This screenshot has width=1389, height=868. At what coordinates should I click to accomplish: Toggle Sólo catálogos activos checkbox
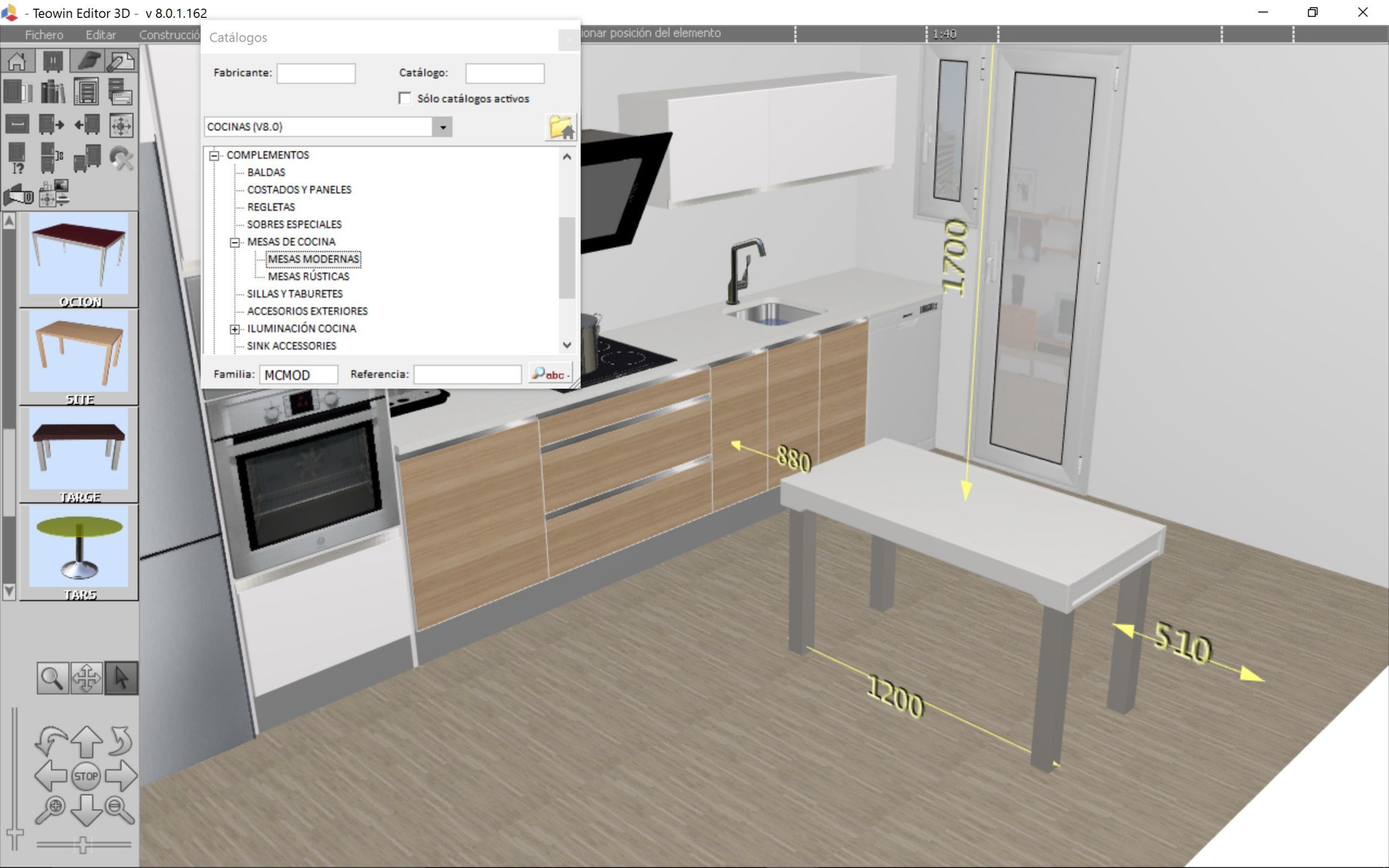(x=405, y=99)
